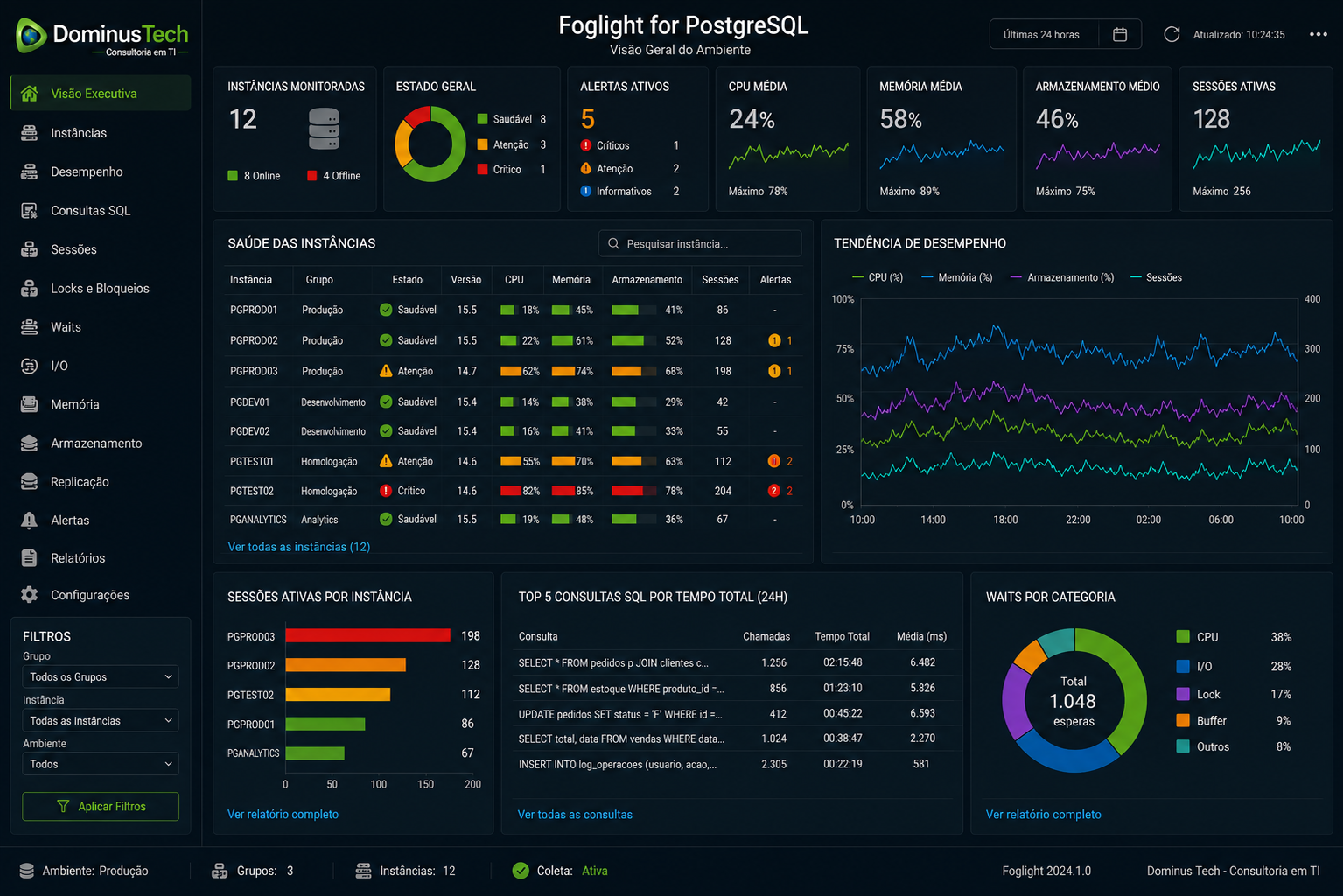1343x896 pixels.
Task: Toggle the Lock category in Waits legend
Action: pos(1234,694)
